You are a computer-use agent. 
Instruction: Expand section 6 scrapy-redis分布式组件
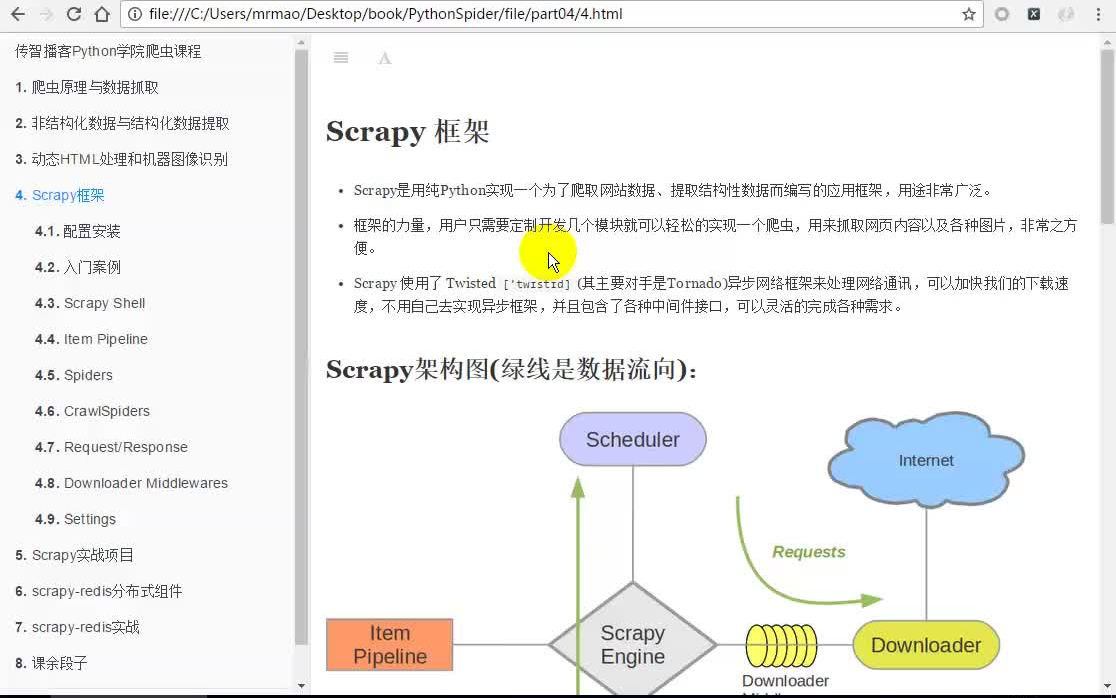click(x=96, y=591)
